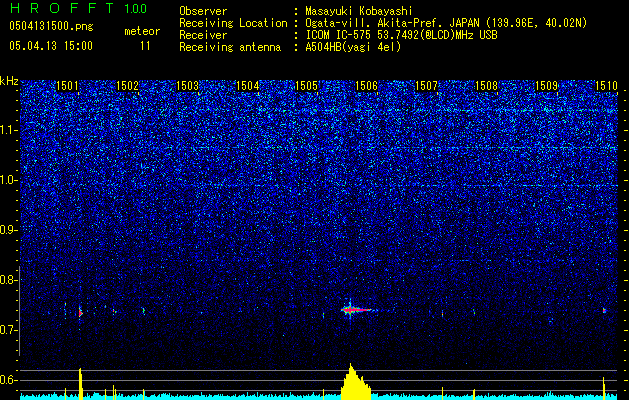Click the 'Receiving Location' label
The width and height of the screenshot is (629, 400).
[233, 23]
